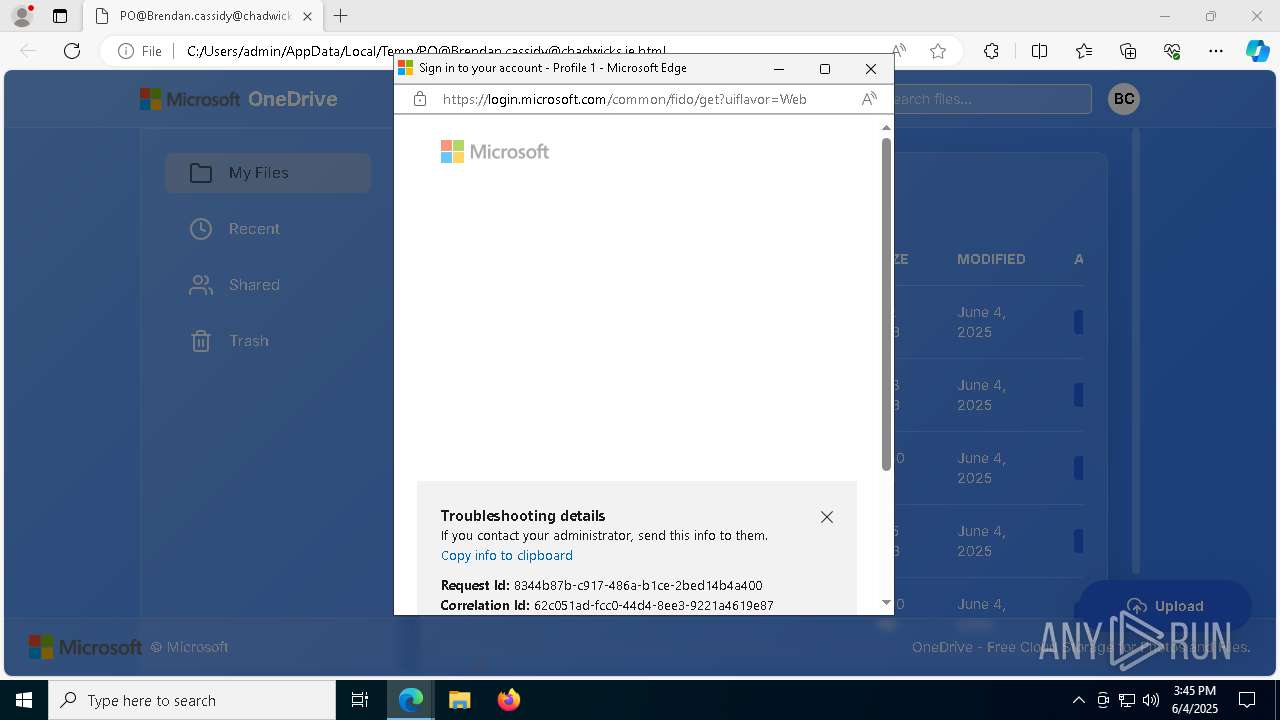
Task: Click the BC user avatar
Action: click(1124, 99)
